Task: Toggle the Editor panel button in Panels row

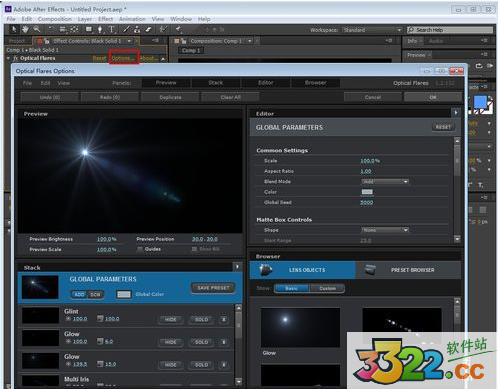Action: (266, 83)
